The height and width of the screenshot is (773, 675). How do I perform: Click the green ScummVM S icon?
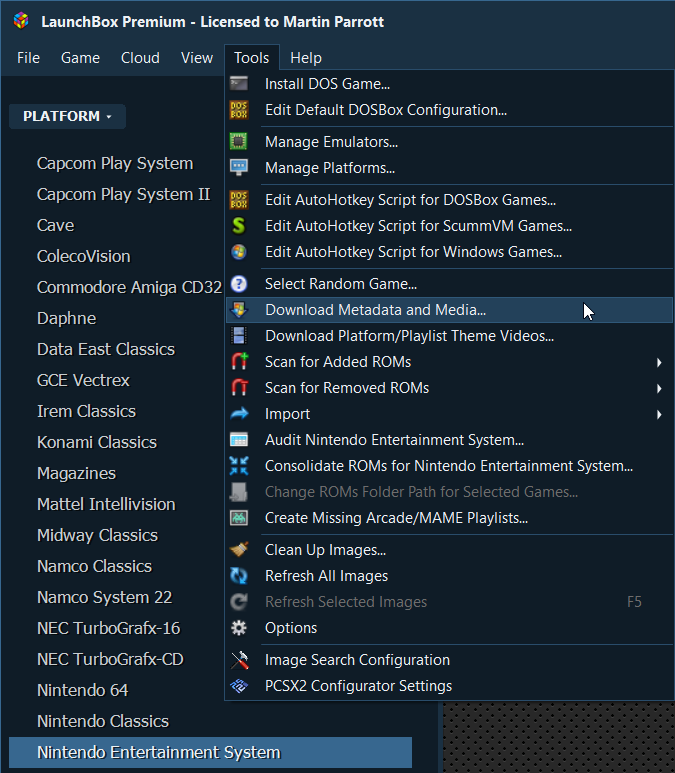tap(239, 226)
